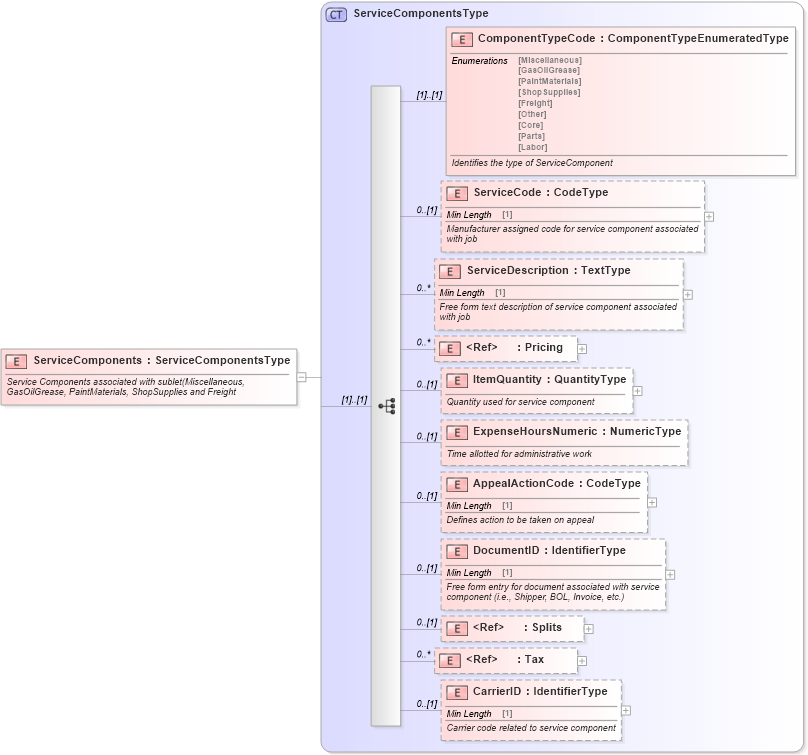Select the Miscellaneous enumeration value
The image size is (808, 755).
tap(550, 60)
